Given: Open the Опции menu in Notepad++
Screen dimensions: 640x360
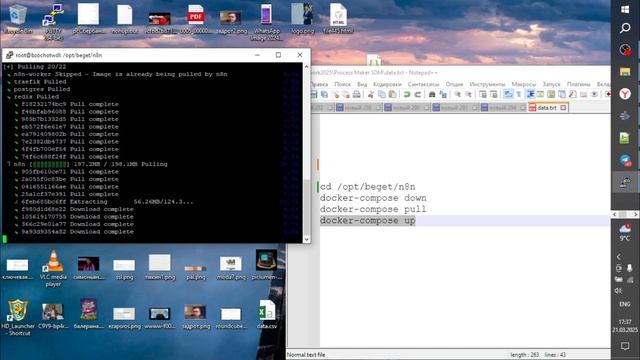Looking at the screenshot, I should [x=454, y=84].
